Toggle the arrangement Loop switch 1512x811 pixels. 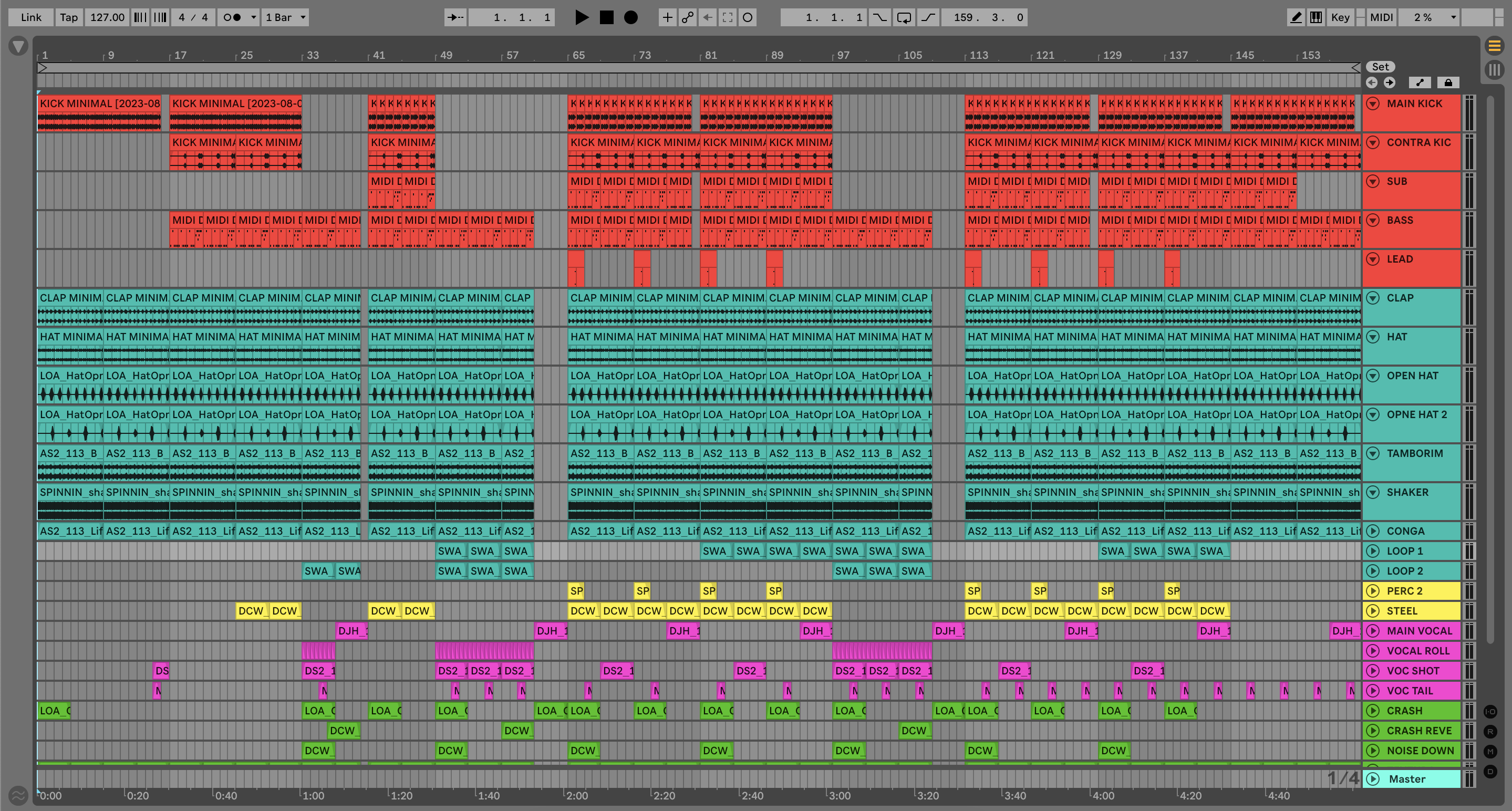pyautogui.click(x=904, y=17)
